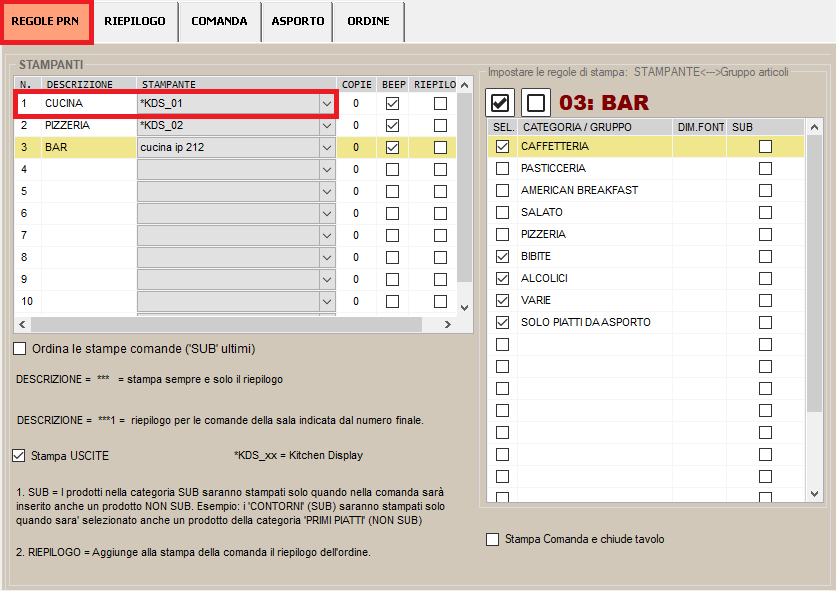Go to the COMANDA tab
836x591 pixels.
(x=219, y=21)
